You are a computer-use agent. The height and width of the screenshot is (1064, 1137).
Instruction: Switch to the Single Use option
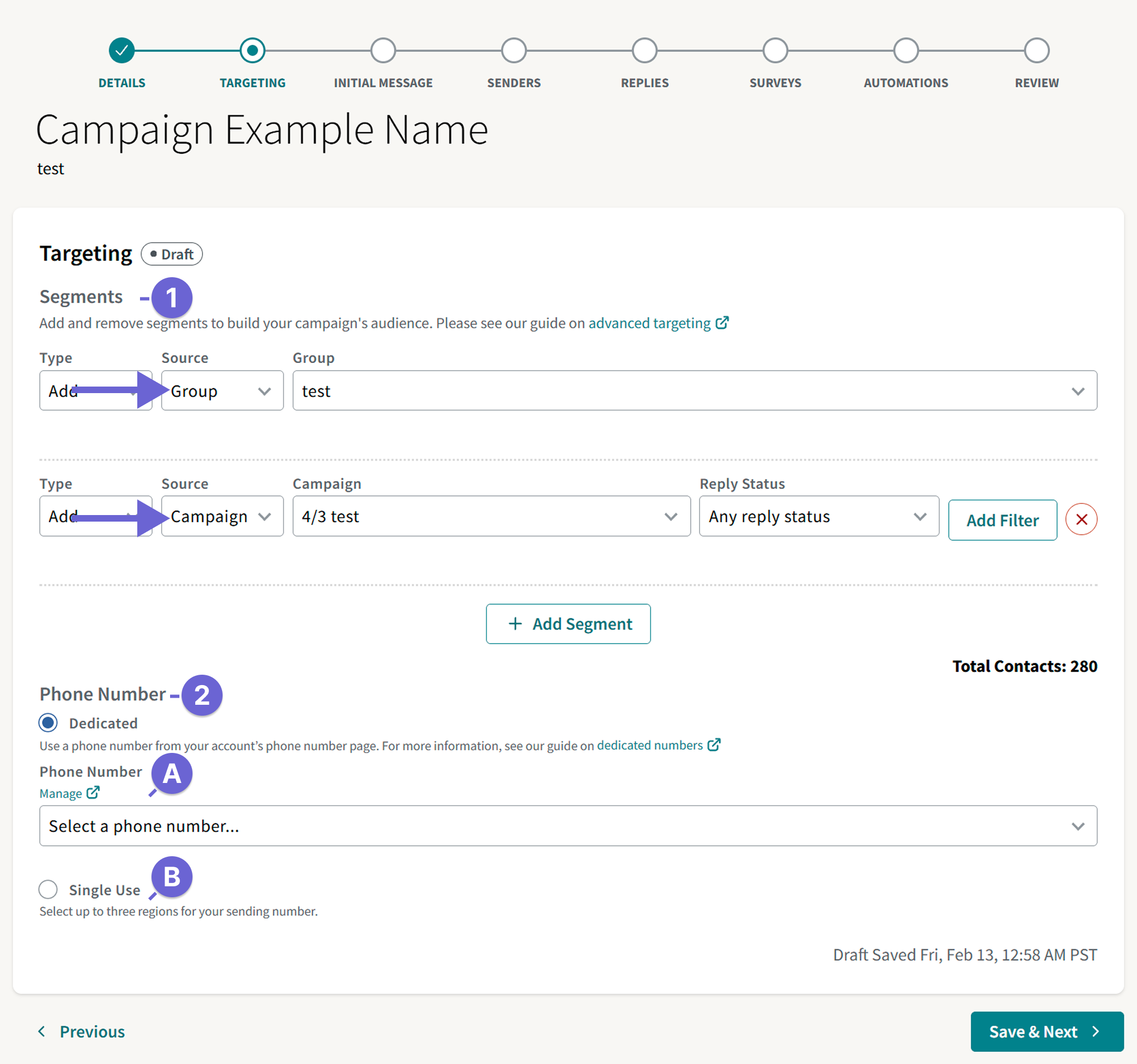point(48,889)
